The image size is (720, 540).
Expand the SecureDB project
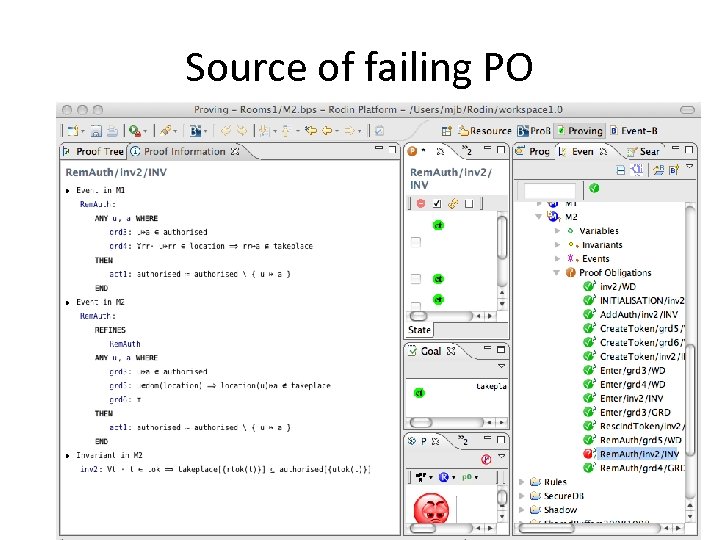point(521,496)
